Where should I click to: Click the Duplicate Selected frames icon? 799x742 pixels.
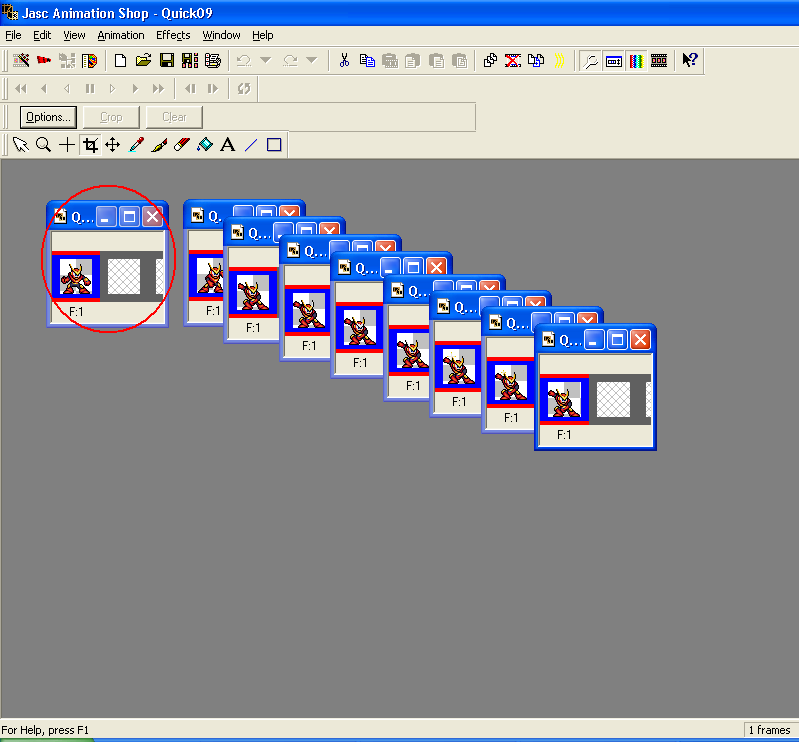[490, 61]
